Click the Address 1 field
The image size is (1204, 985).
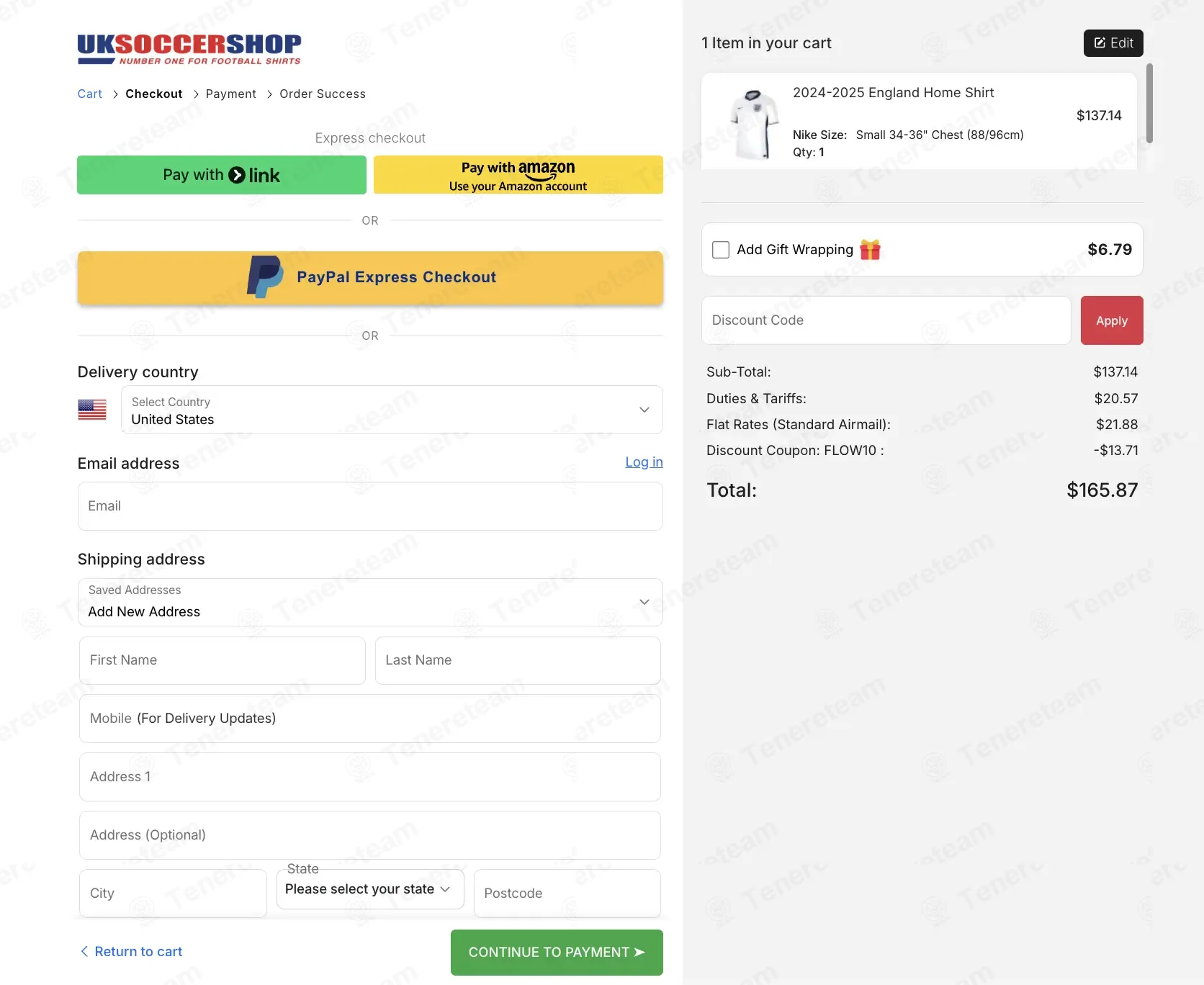pos(370,777)
